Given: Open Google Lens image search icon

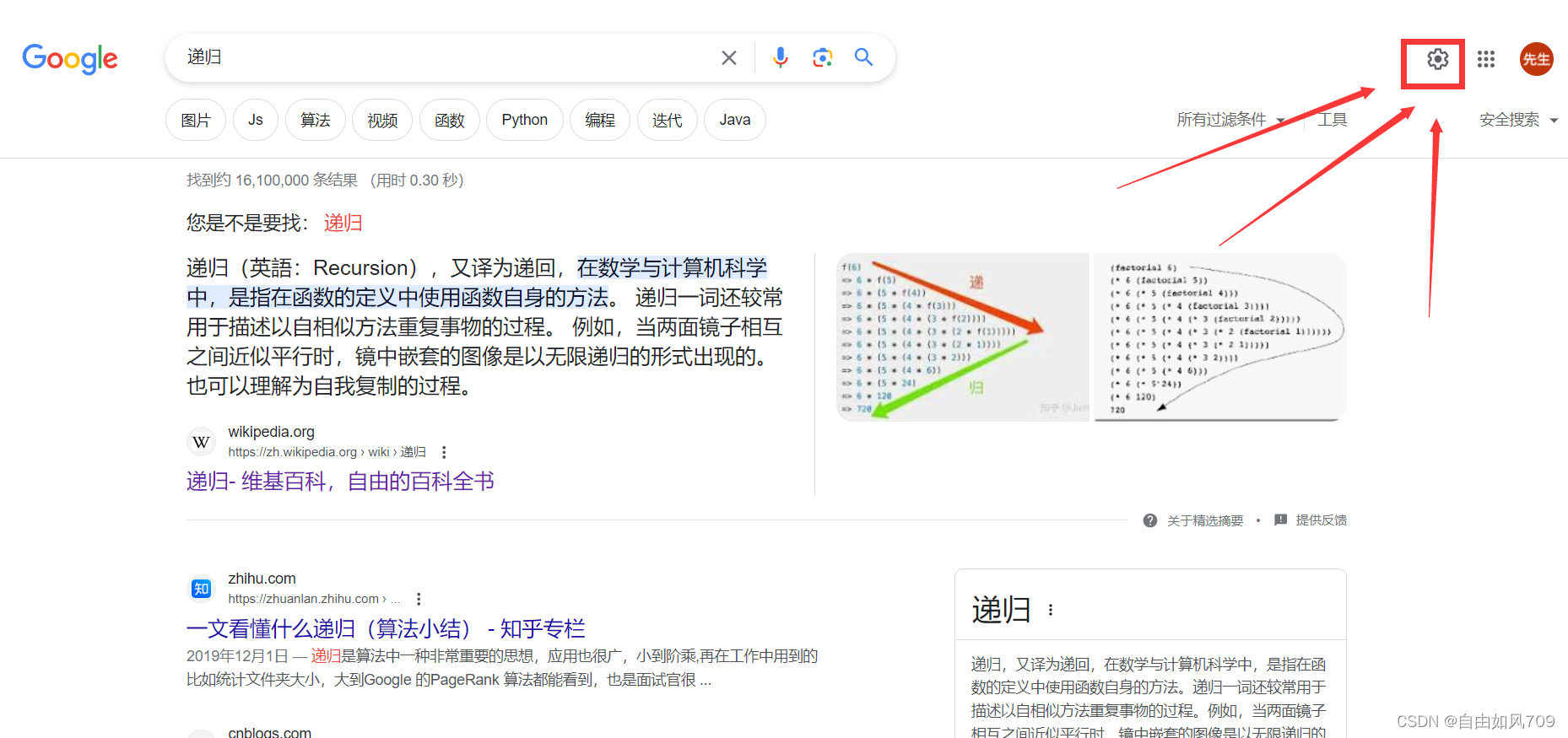Looking at the screenshot, I should [823, 57].
